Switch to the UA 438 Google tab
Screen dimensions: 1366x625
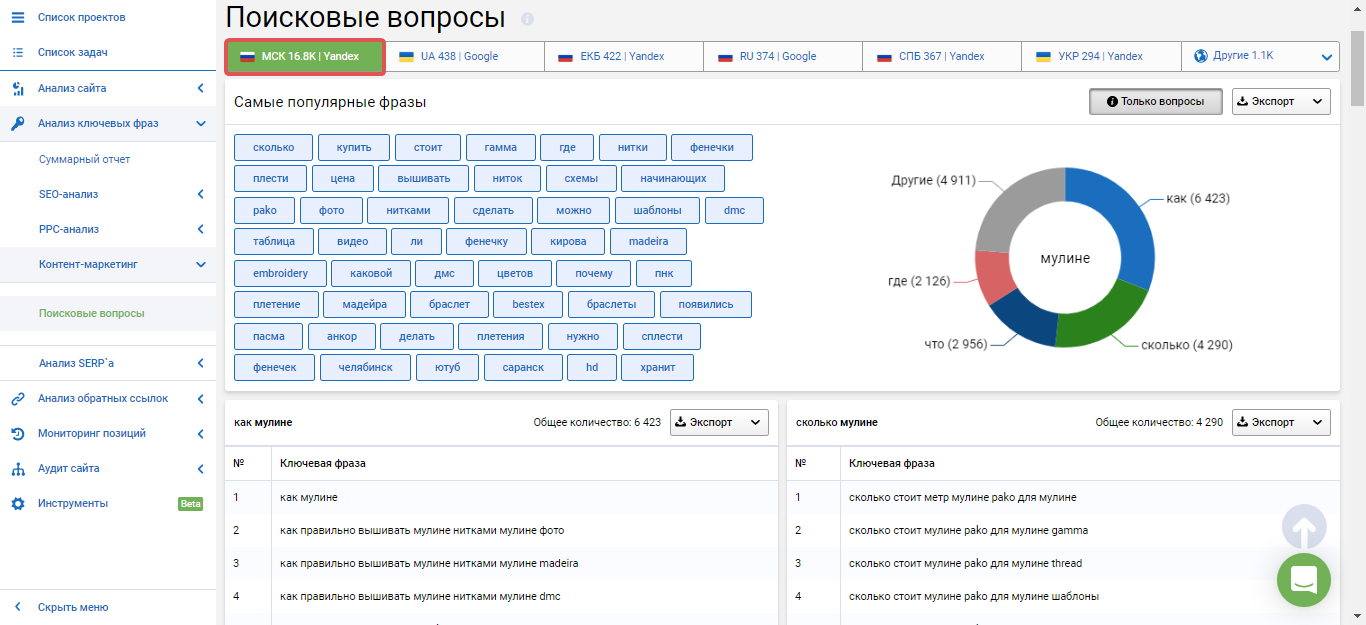pyautogui.click(x=464, y=57)
